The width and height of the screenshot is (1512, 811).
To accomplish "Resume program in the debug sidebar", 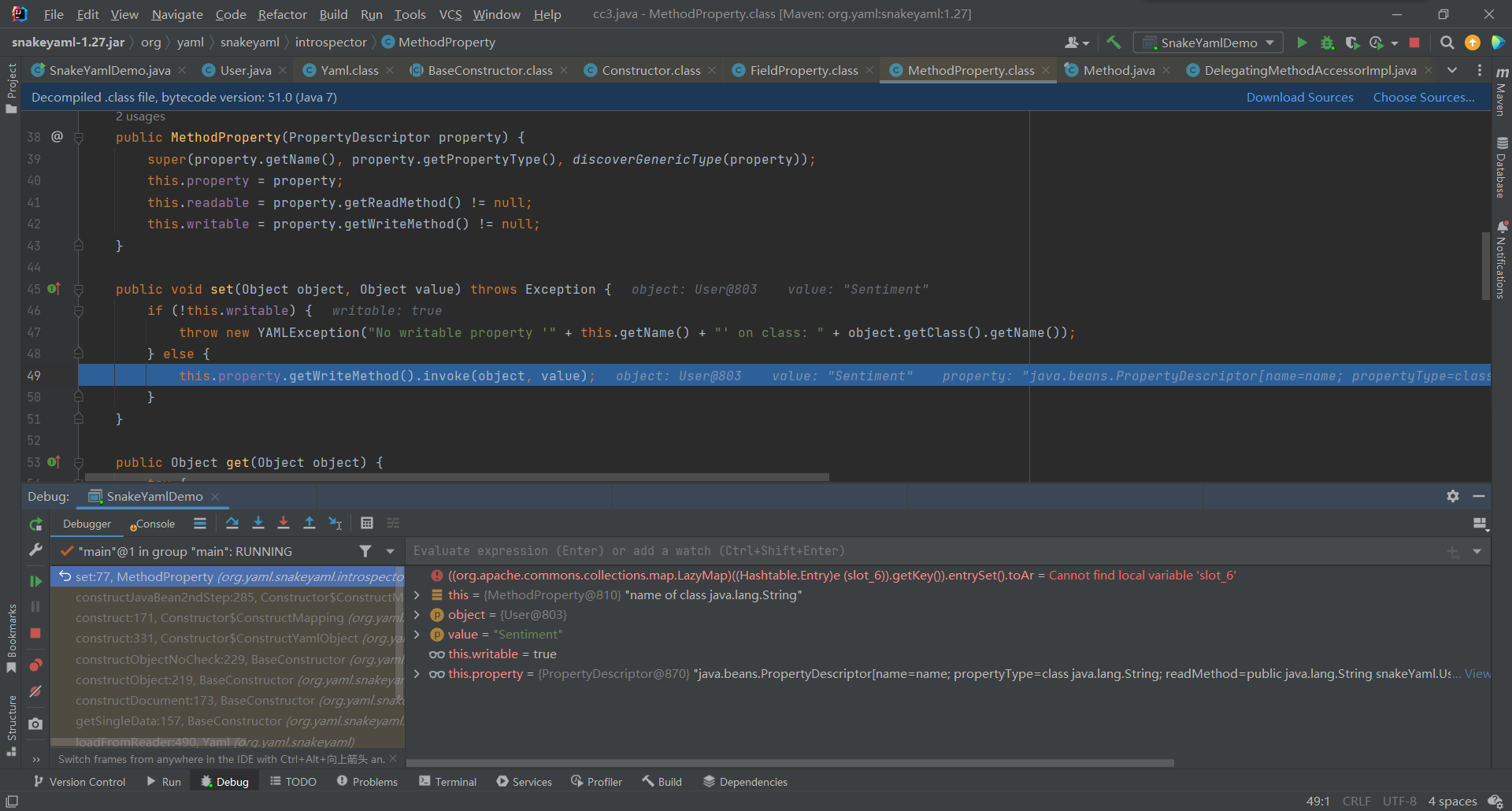I will [x=35, y=581].
